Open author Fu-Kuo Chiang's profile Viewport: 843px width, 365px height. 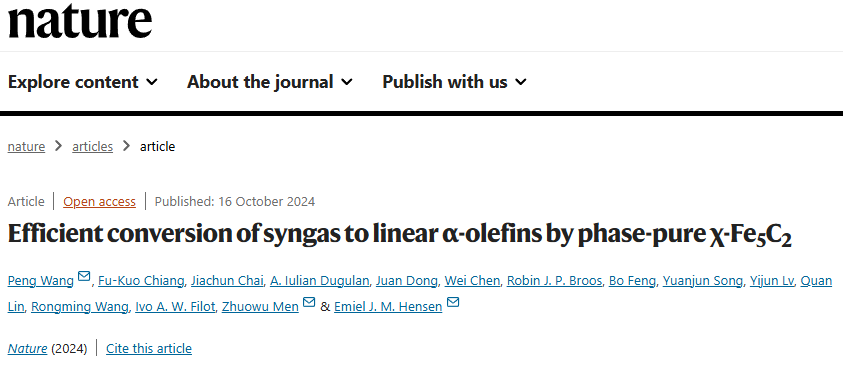[141, 281]
